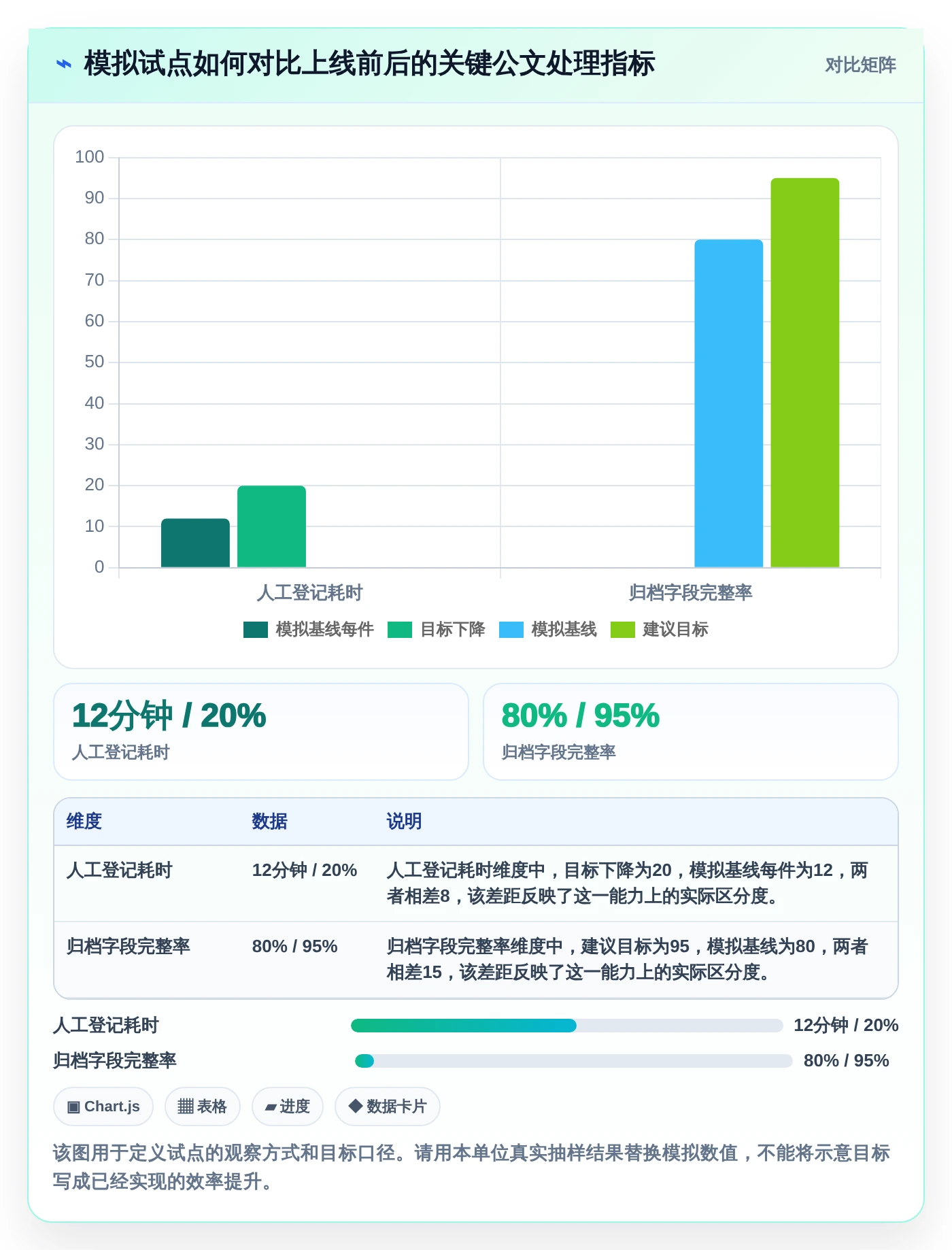
Task: Click the footnote text starting with 该图用于定义试点
Action: [x=471, y=1167]
